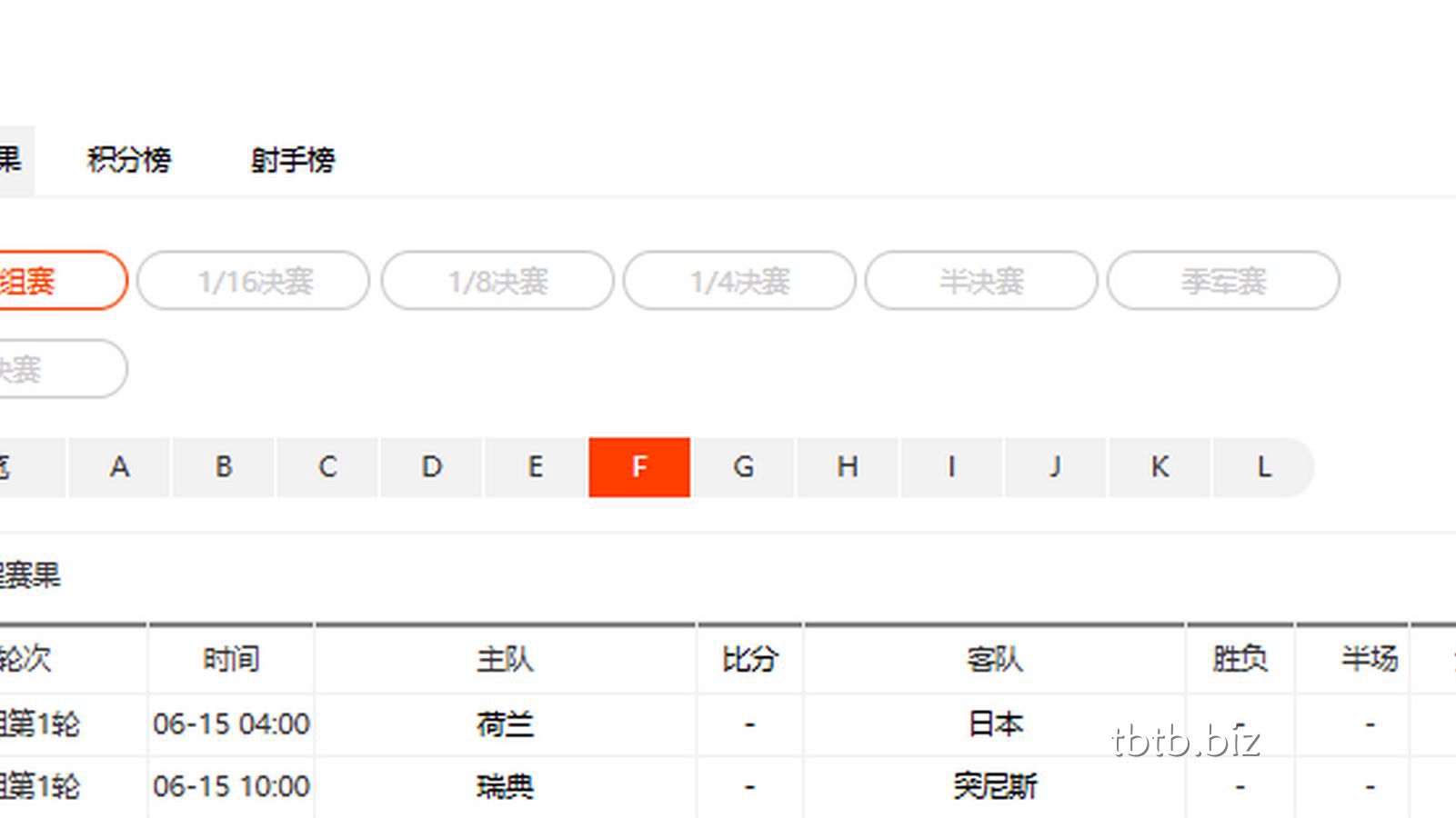Click match time 06-15 04:00

[x=231, y=724]
